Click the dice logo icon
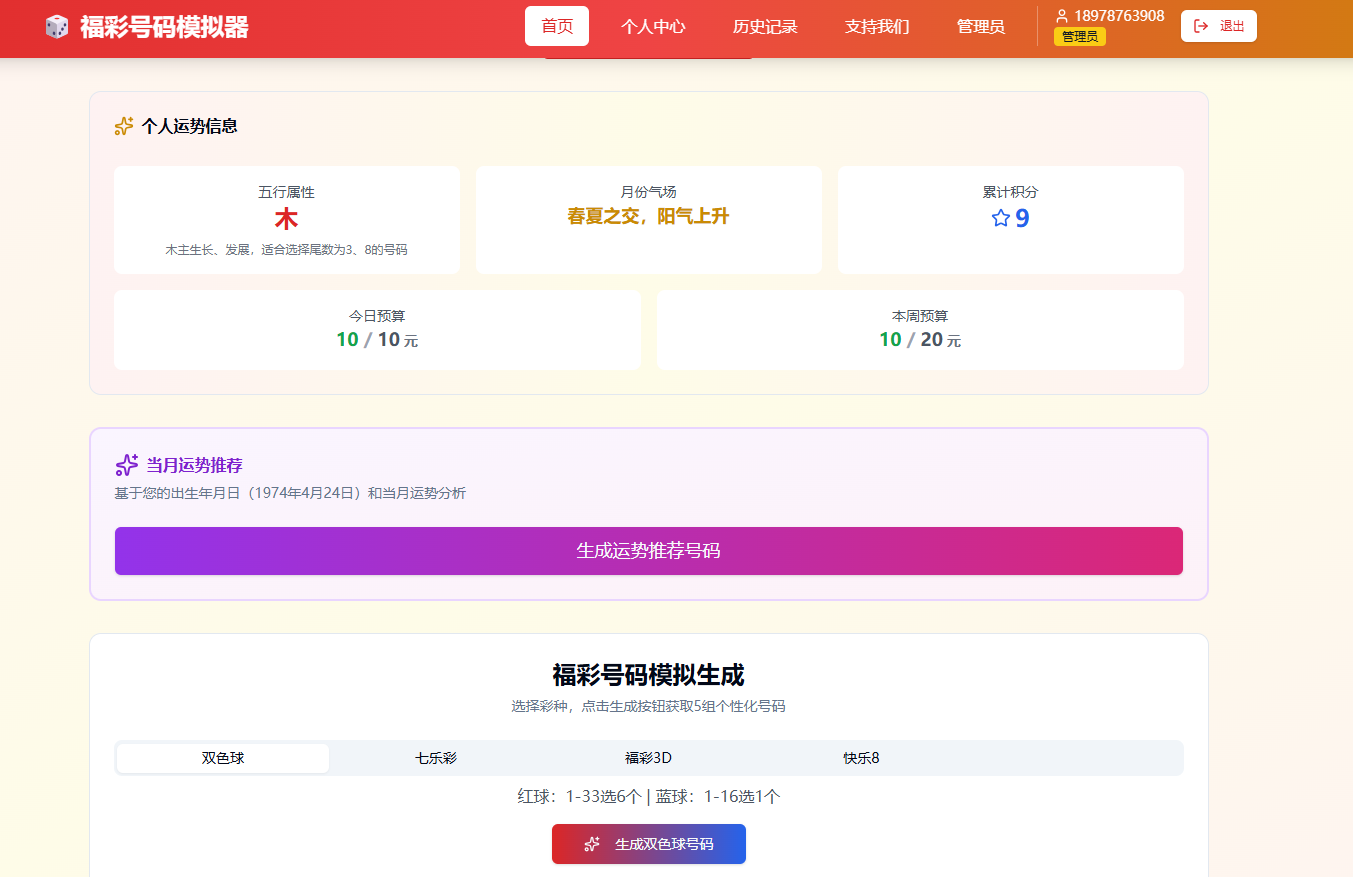The height and width of the screenshot is (877, 1353). [x=57, y=27]
